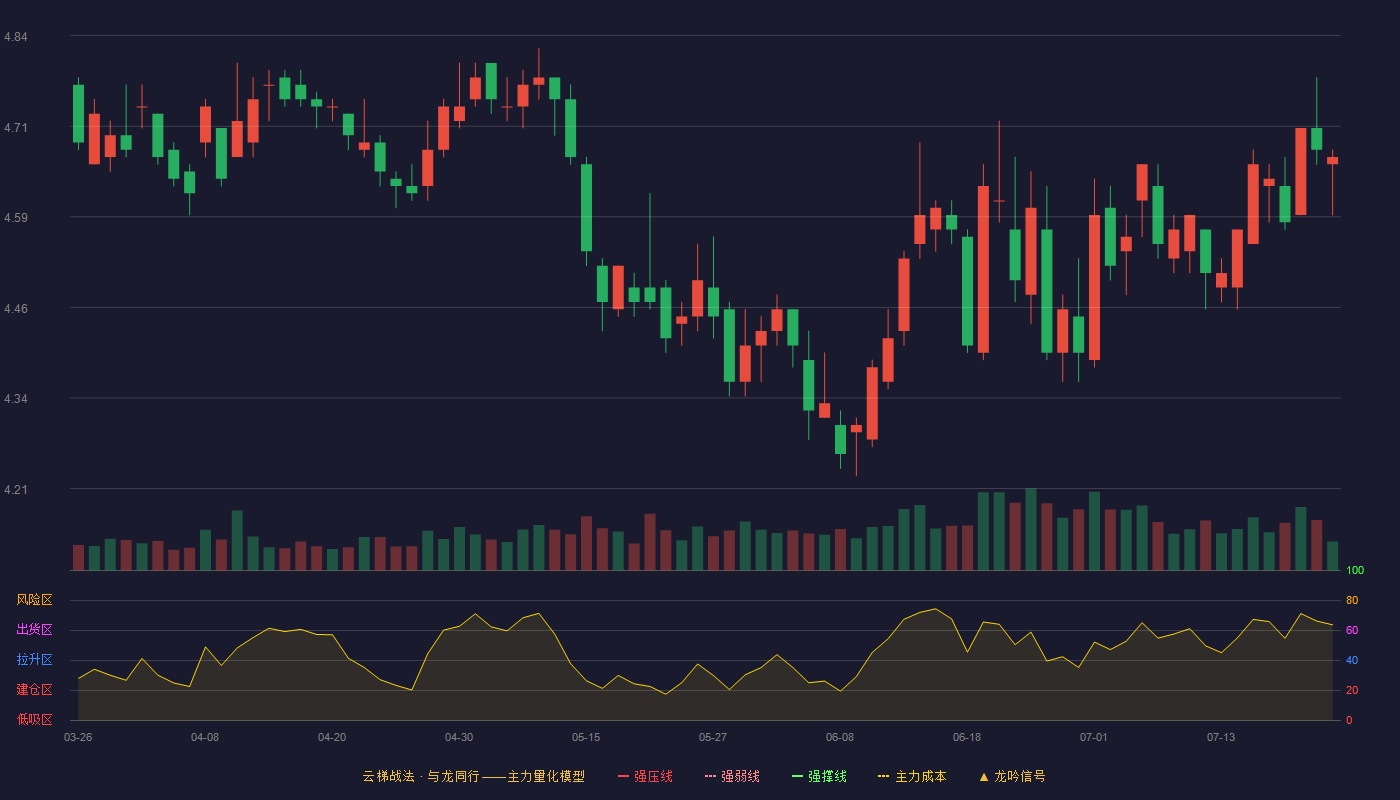
Task: Click the 4.59 price axis label
Action: pos(16,218)
